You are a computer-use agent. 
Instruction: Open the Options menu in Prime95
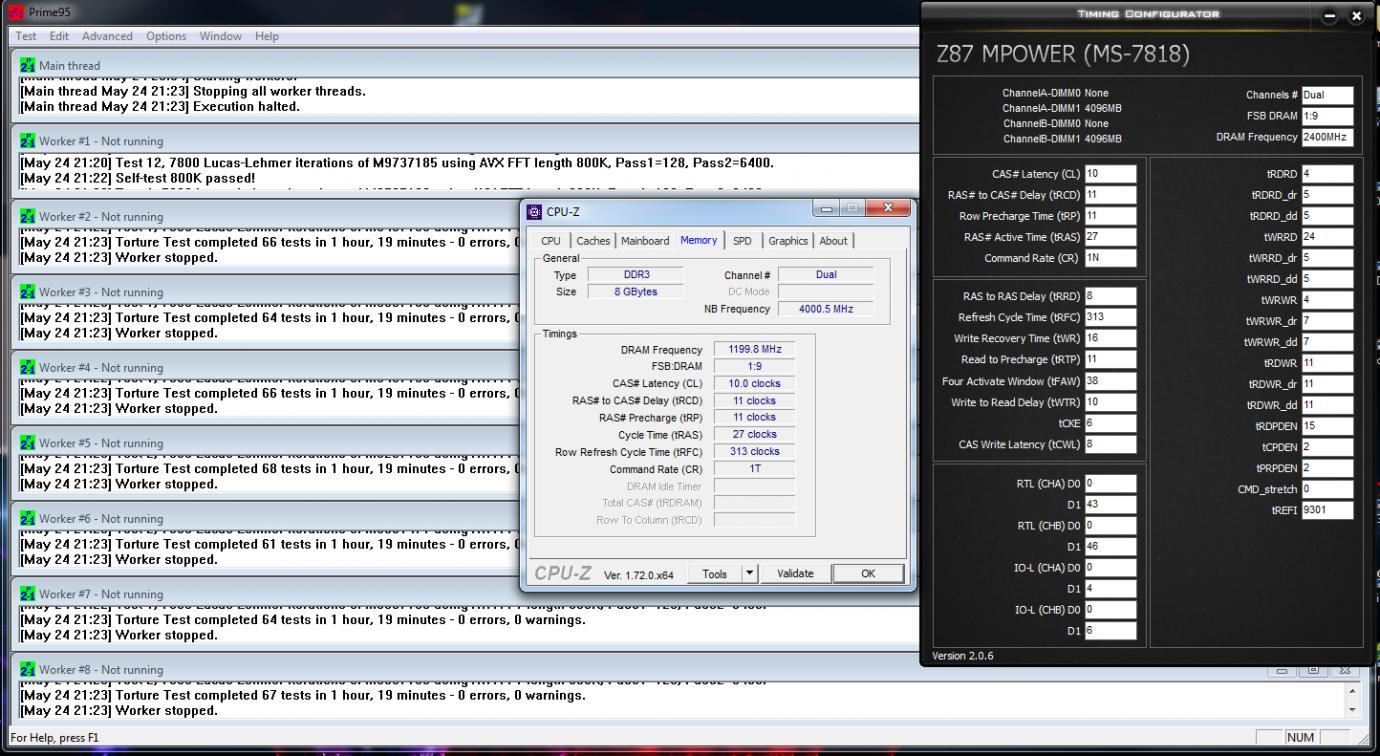click(166, 36)
